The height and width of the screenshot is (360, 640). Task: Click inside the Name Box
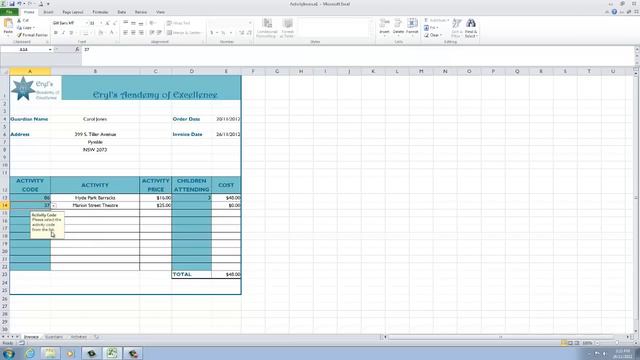tap(24, 49)
